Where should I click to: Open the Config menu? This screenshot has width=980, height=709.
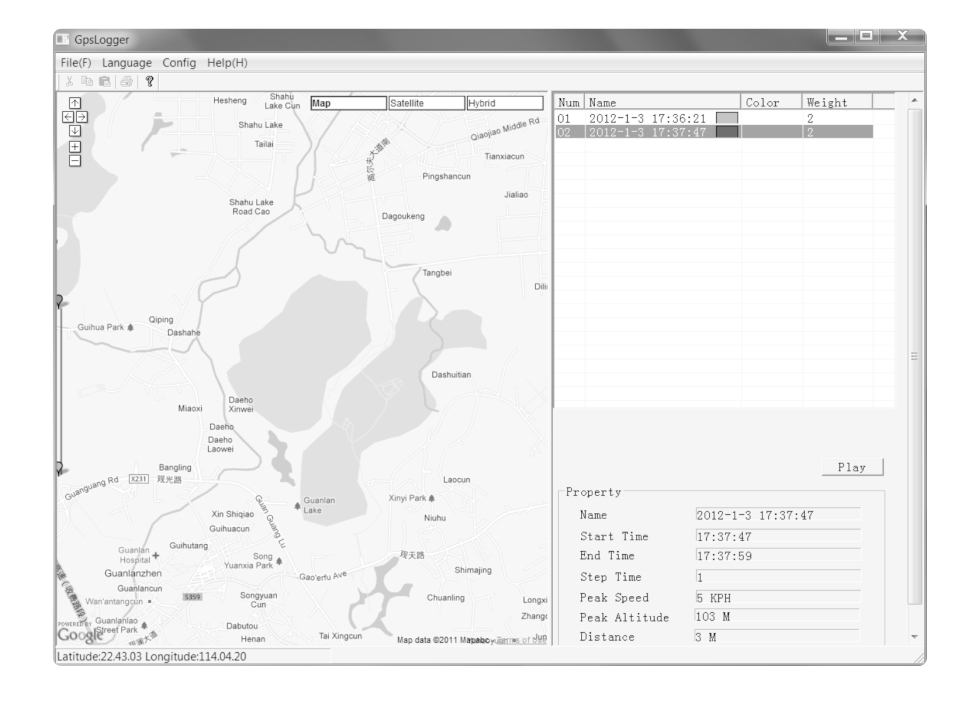[179, 63]
